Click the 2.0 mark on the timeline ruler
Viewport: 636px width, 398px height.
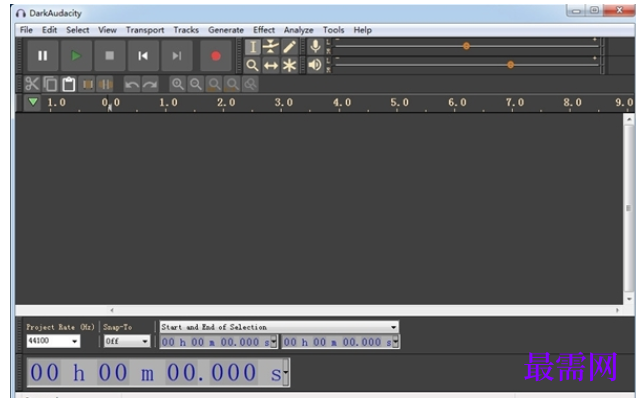(x=226, y=102)
